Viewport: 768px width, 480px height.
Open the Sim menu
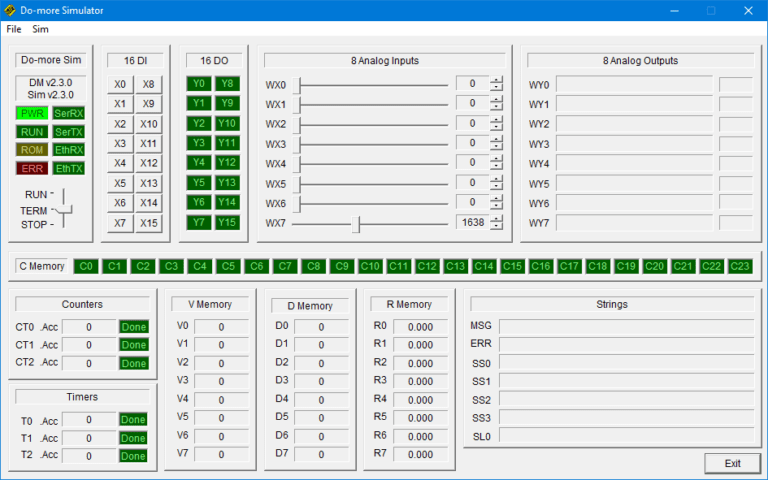(x=40, y=29)
